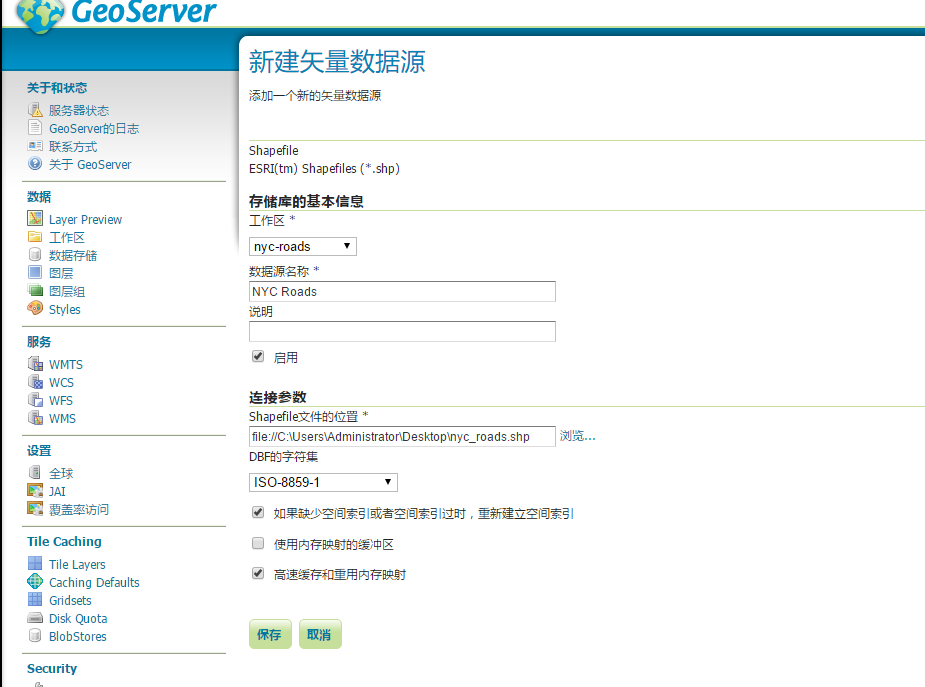The width and height of the screenshot is (925, 687).
Task: Click the Shapefile location path field
Action: [402, 436]
